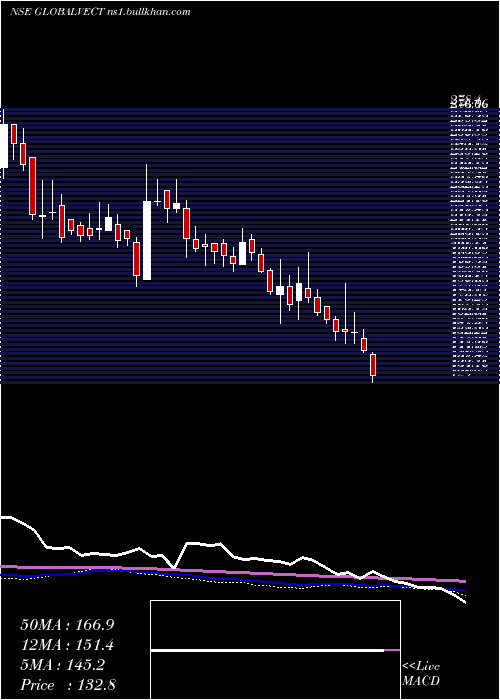Click the <<Live label

(x=421, y=666)
